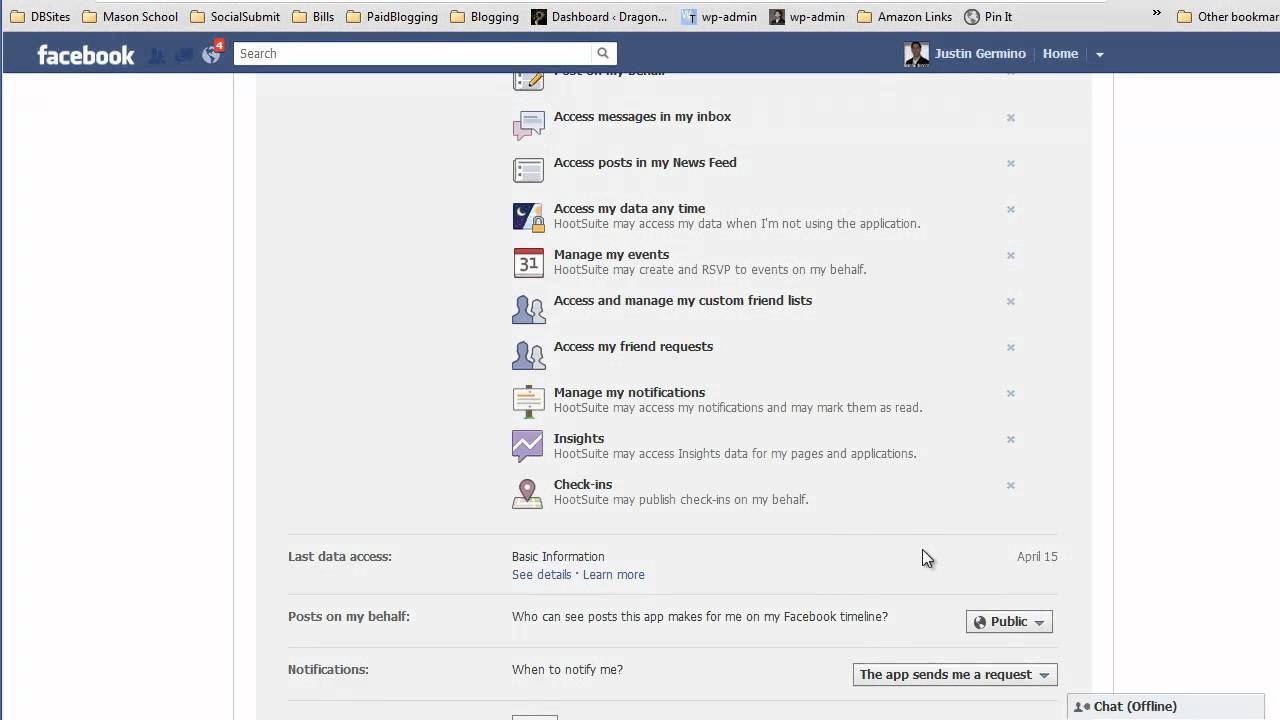This screenshot has height=720, width=1280.
Task: Open Mason School bookmark folder
Action: coord(130,17)
